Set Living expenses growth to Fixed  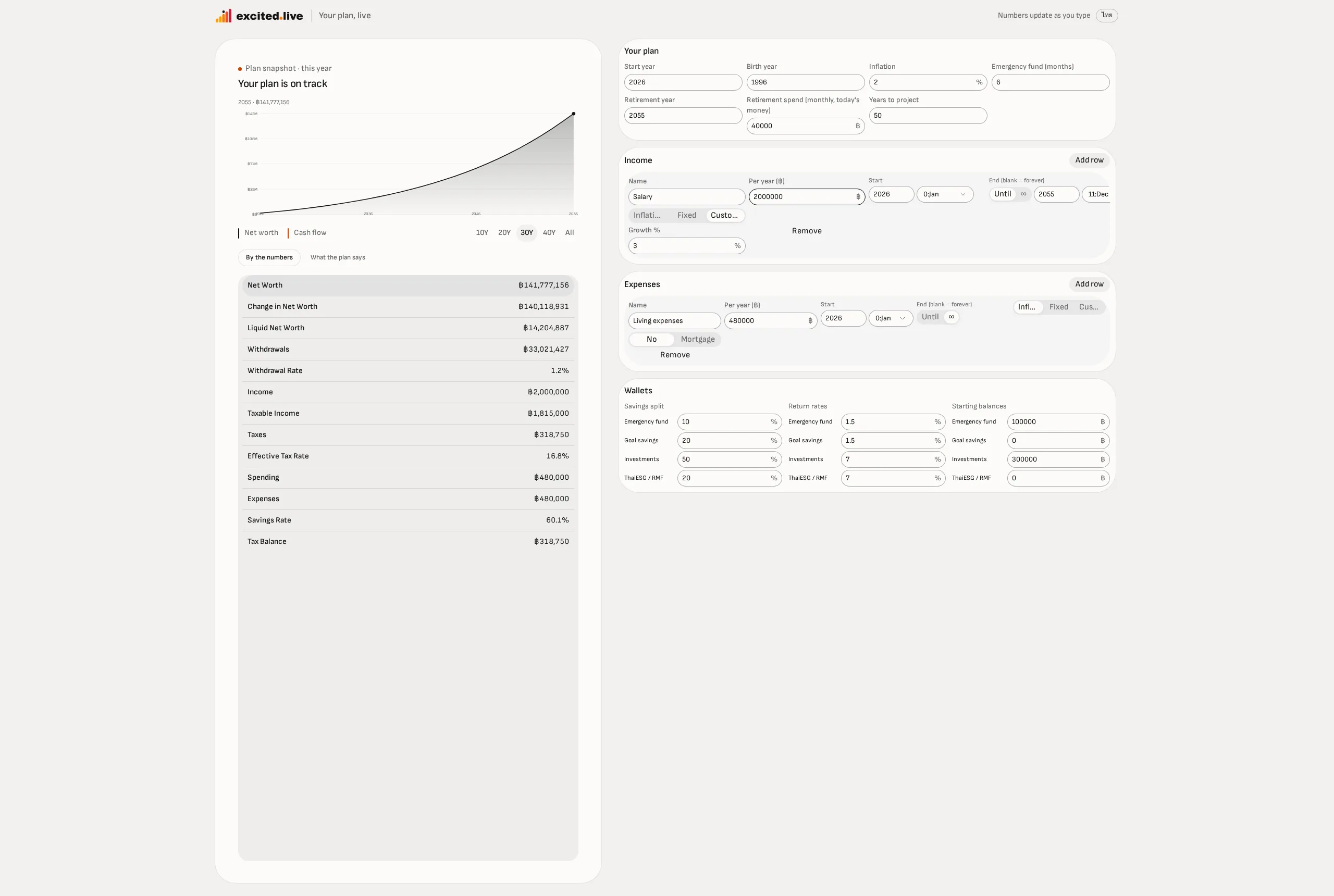1058,307
